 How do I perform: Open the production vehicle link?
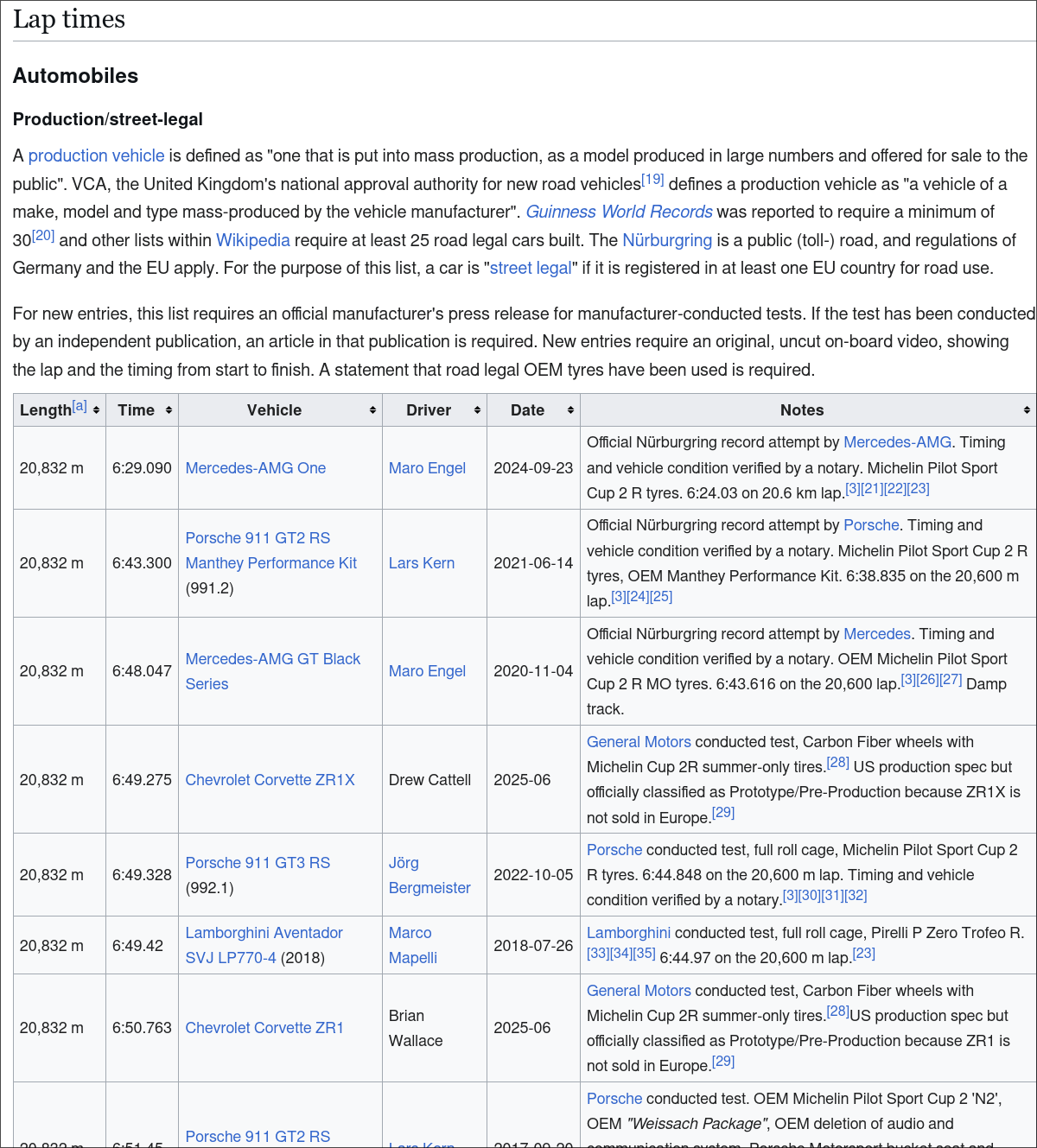[x=96, y=155]
